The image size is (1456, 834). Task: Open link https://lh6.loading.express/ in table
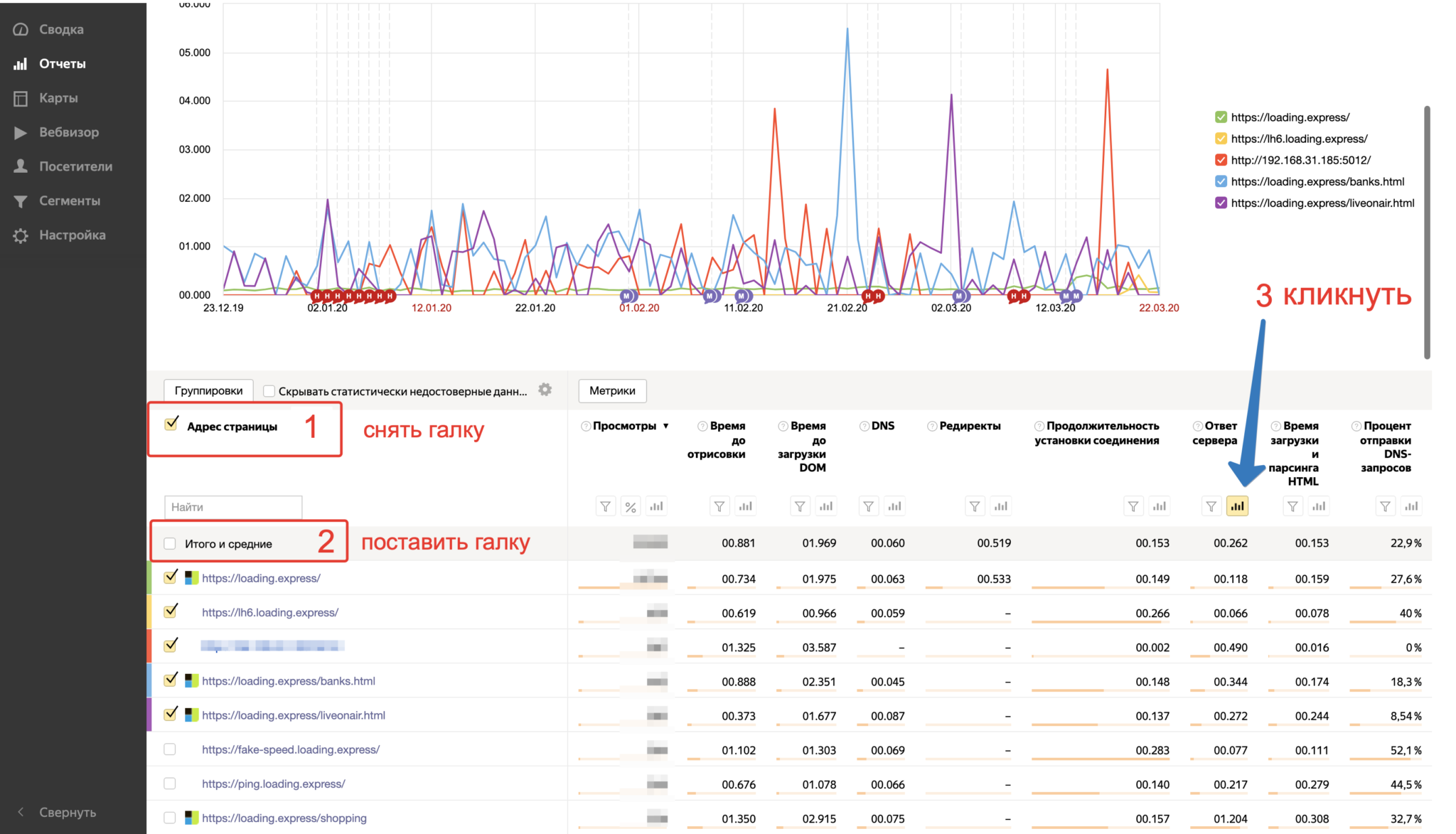[x=270, y=612]
